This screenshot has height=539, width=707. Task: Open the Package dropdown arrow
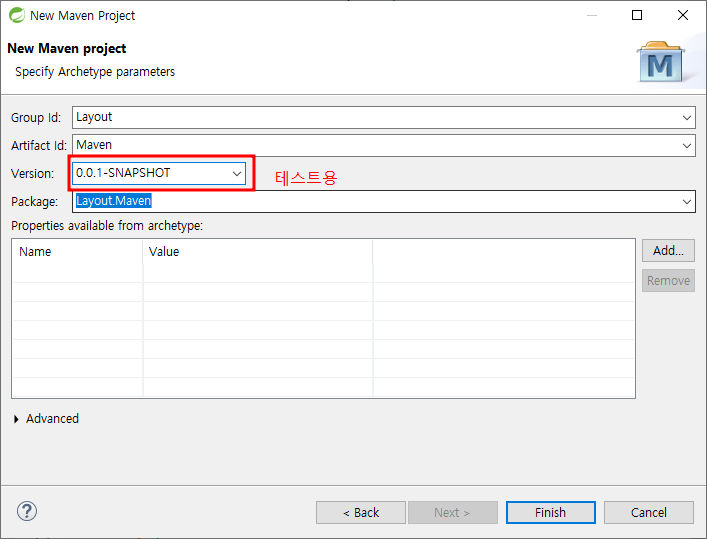click(687, 202)
